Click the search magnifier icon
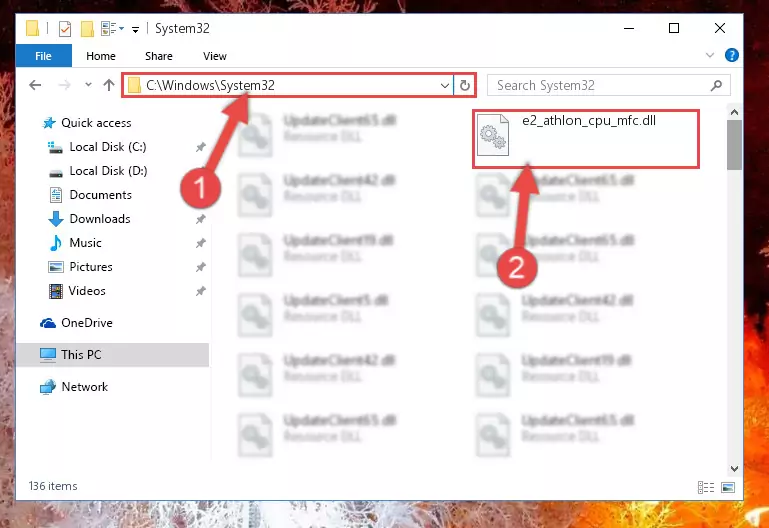The width and height of the screenshot is (769, 528). click(717, 85)
